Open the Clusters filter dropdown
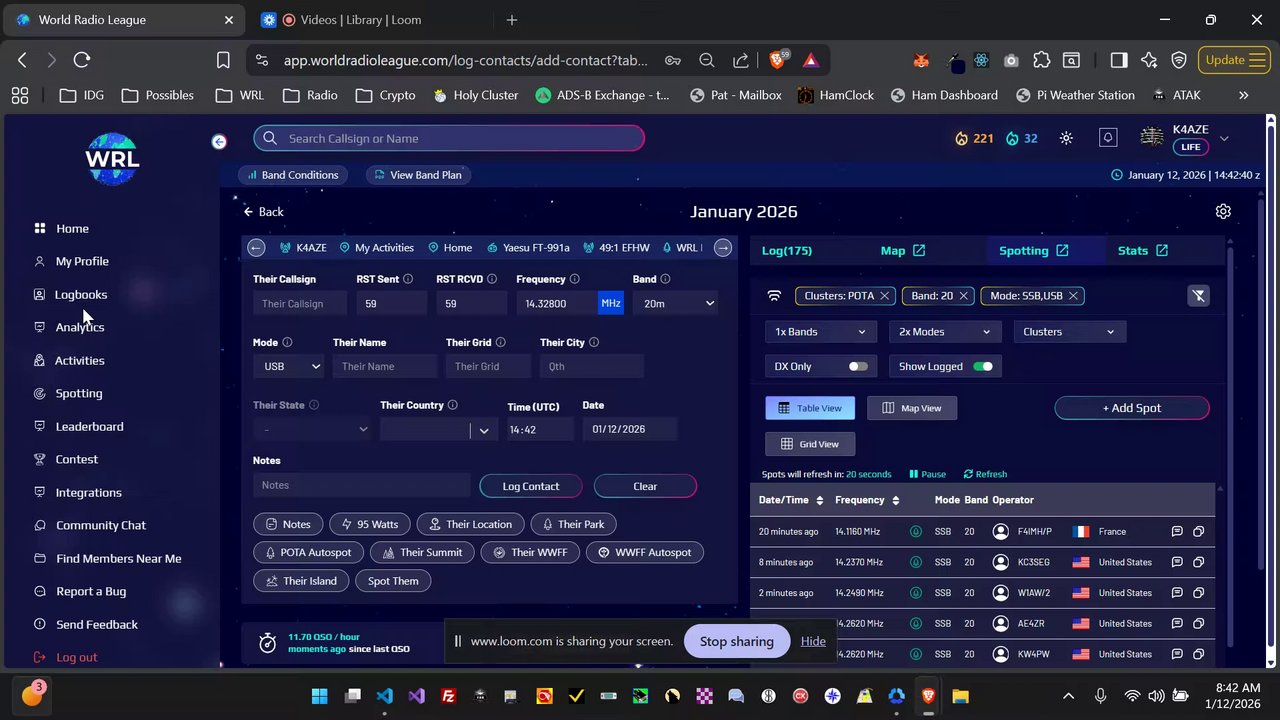Image resolution: width=1280 pixels, height=720 pixels. click(x=1069, y=332)
